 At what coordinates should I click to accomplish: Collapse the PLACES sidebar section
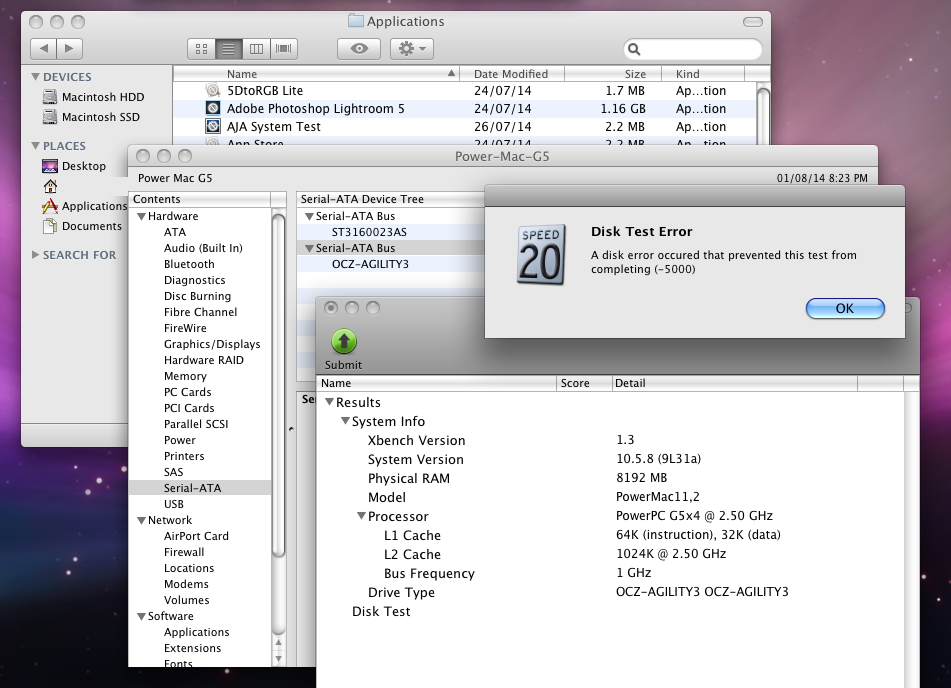click(36, 146)
